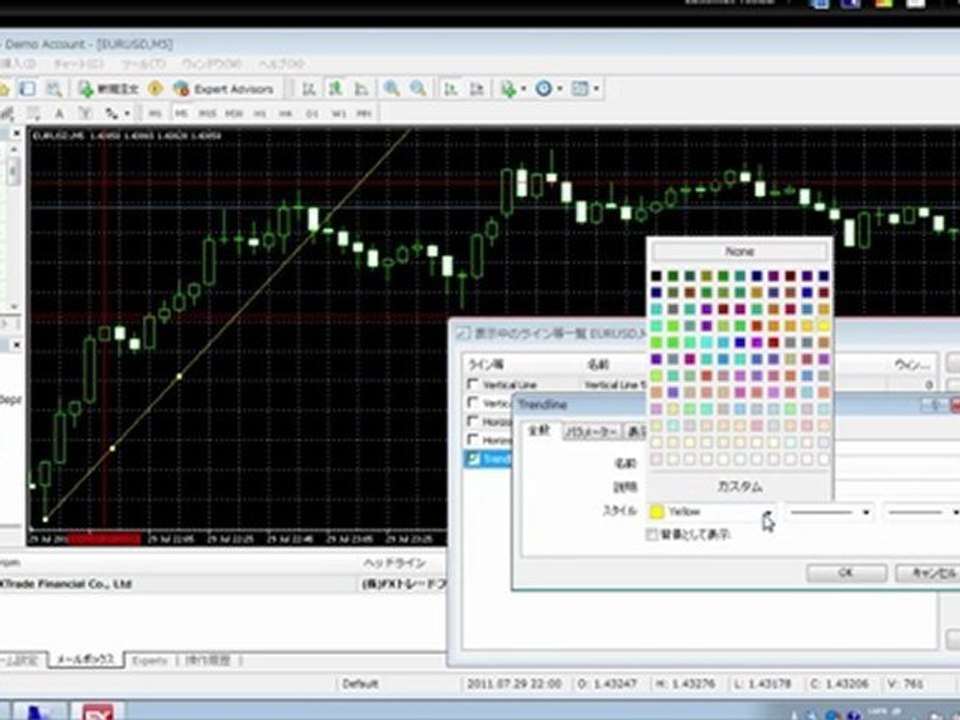
Task: Open the ツール(T) menu
Action: coord(143,64)
